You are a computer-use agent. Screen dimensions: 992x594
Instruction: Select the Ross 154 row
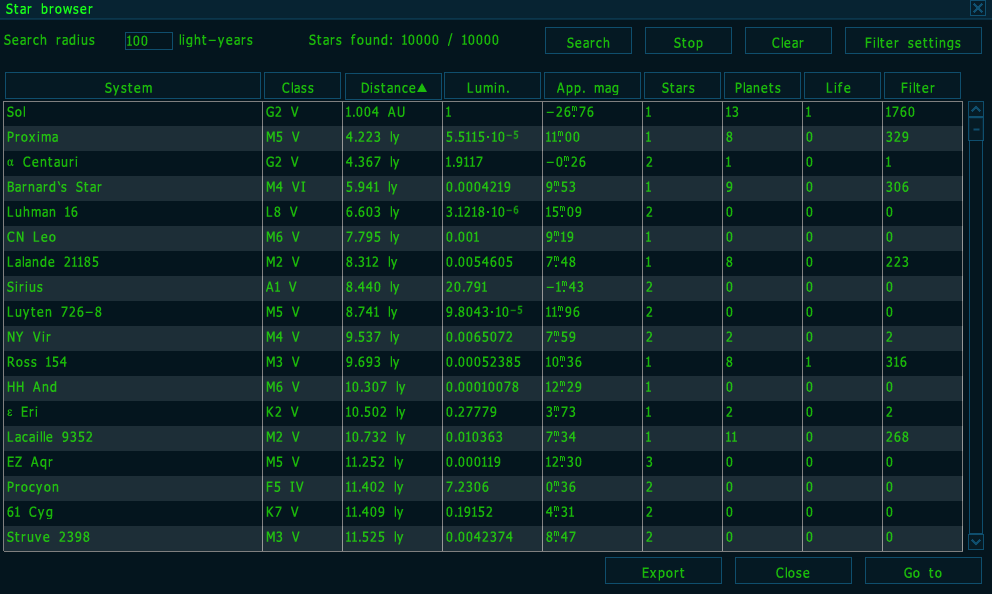tap(483, 362)
